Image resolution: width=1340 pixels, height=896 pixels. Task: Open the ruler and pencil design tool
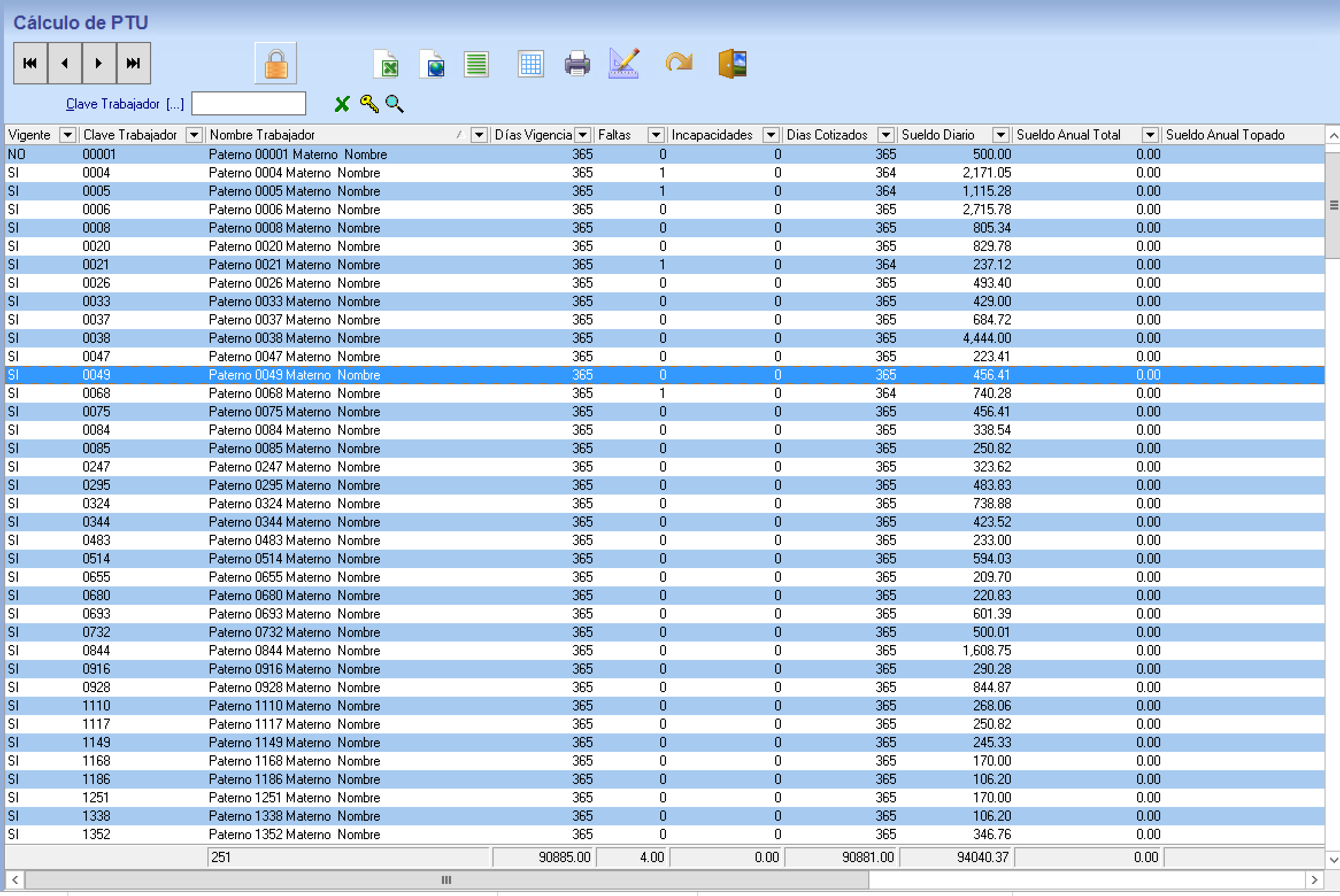624,64
